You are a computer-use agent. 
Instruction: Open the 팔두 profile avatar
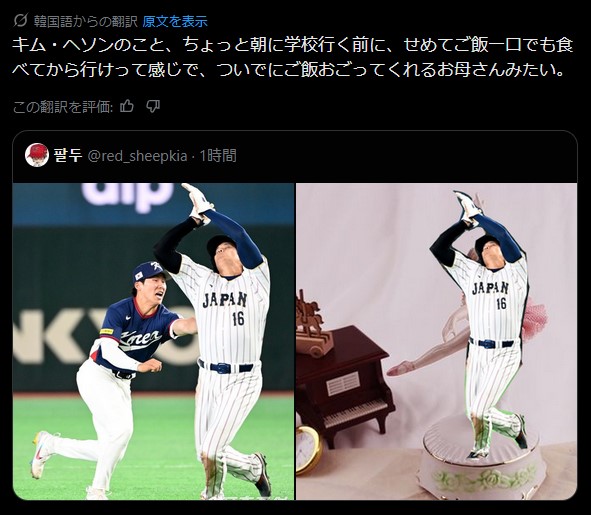pos(37,155)
